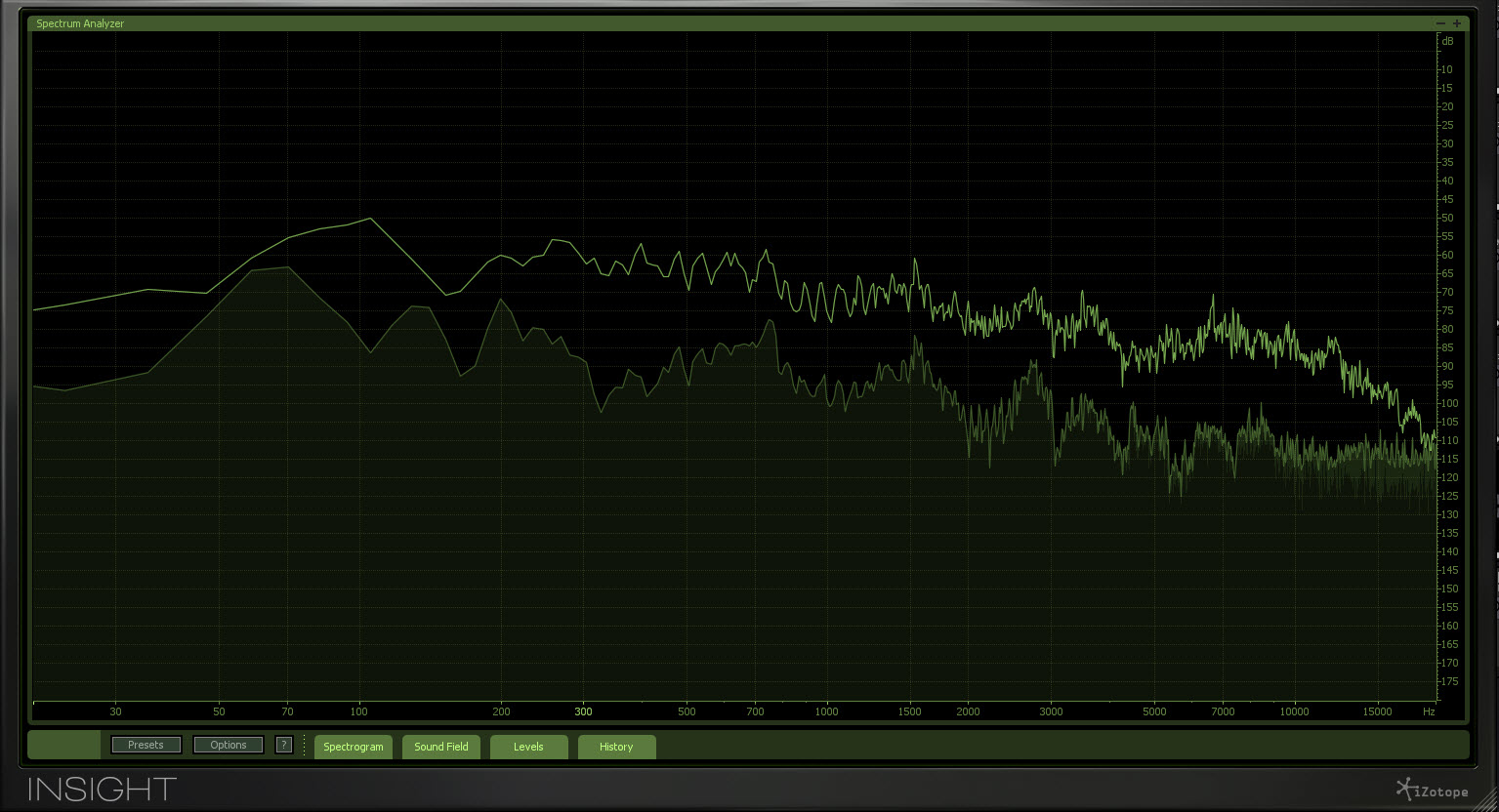Screen dimensions: 1499x812
Task: Click the 1000 Hz frequency axis label
Action: tap(826, 711)
